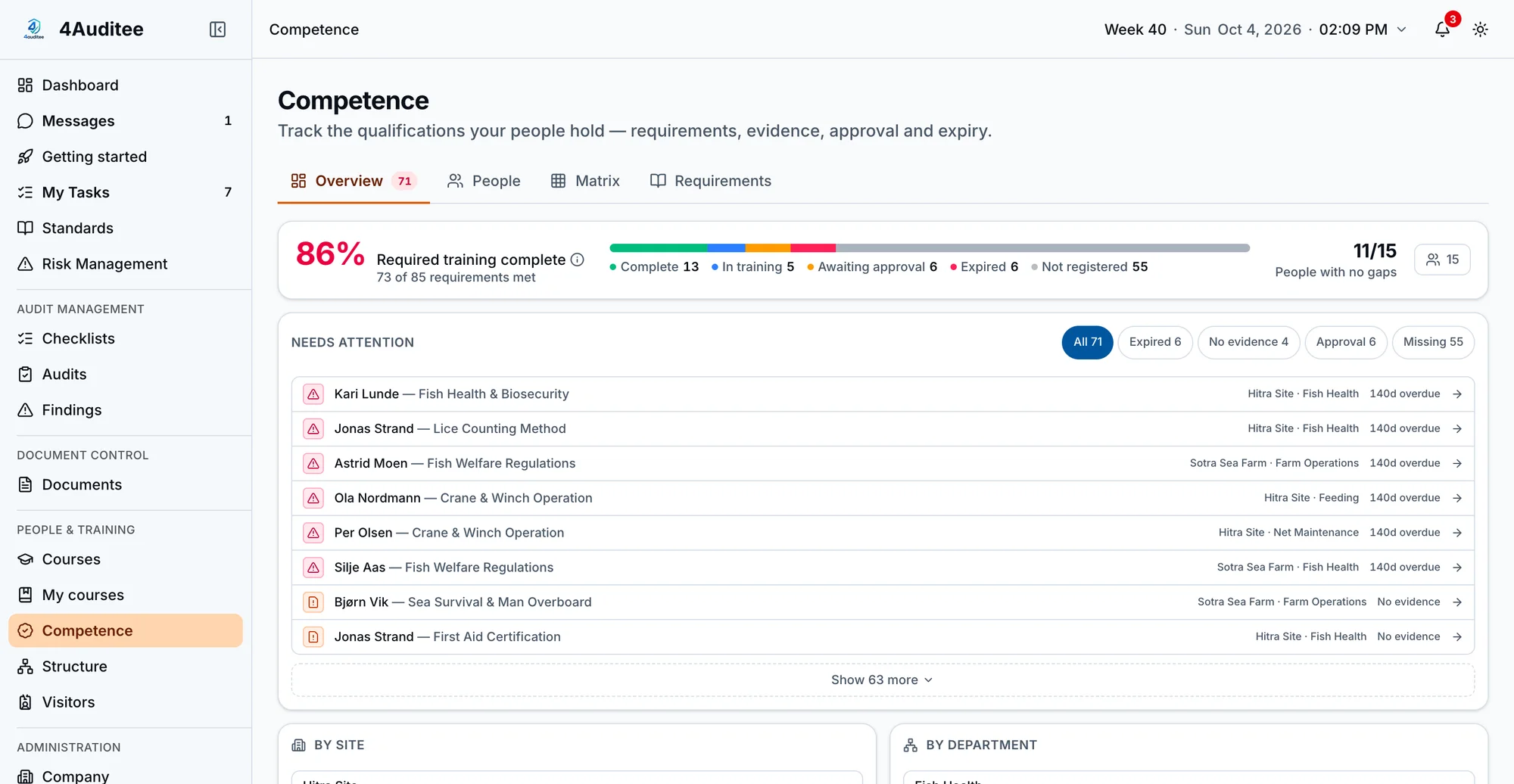Open Structure page
The width and height of the screenshot is (1514, 784).
pyautogui.click(x=126, y=666)
